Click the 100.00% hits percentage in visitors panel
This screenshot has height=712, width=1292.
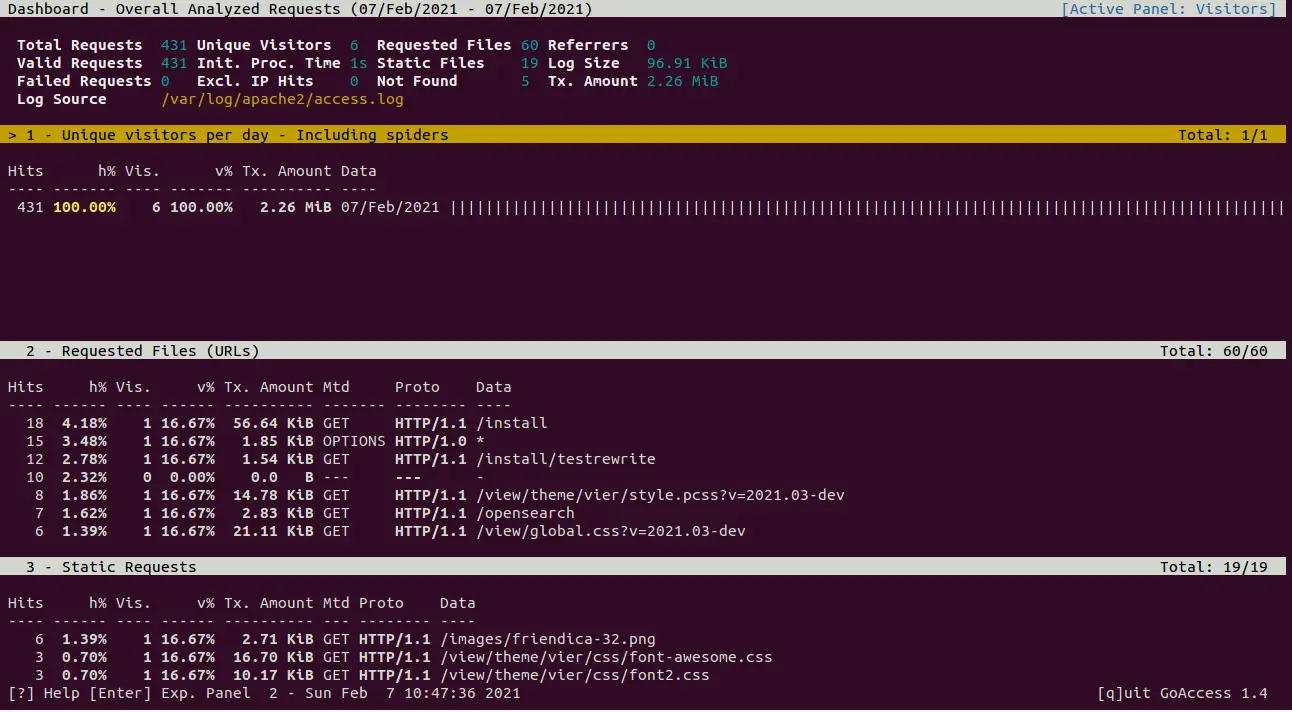click(x=85, y=207)
